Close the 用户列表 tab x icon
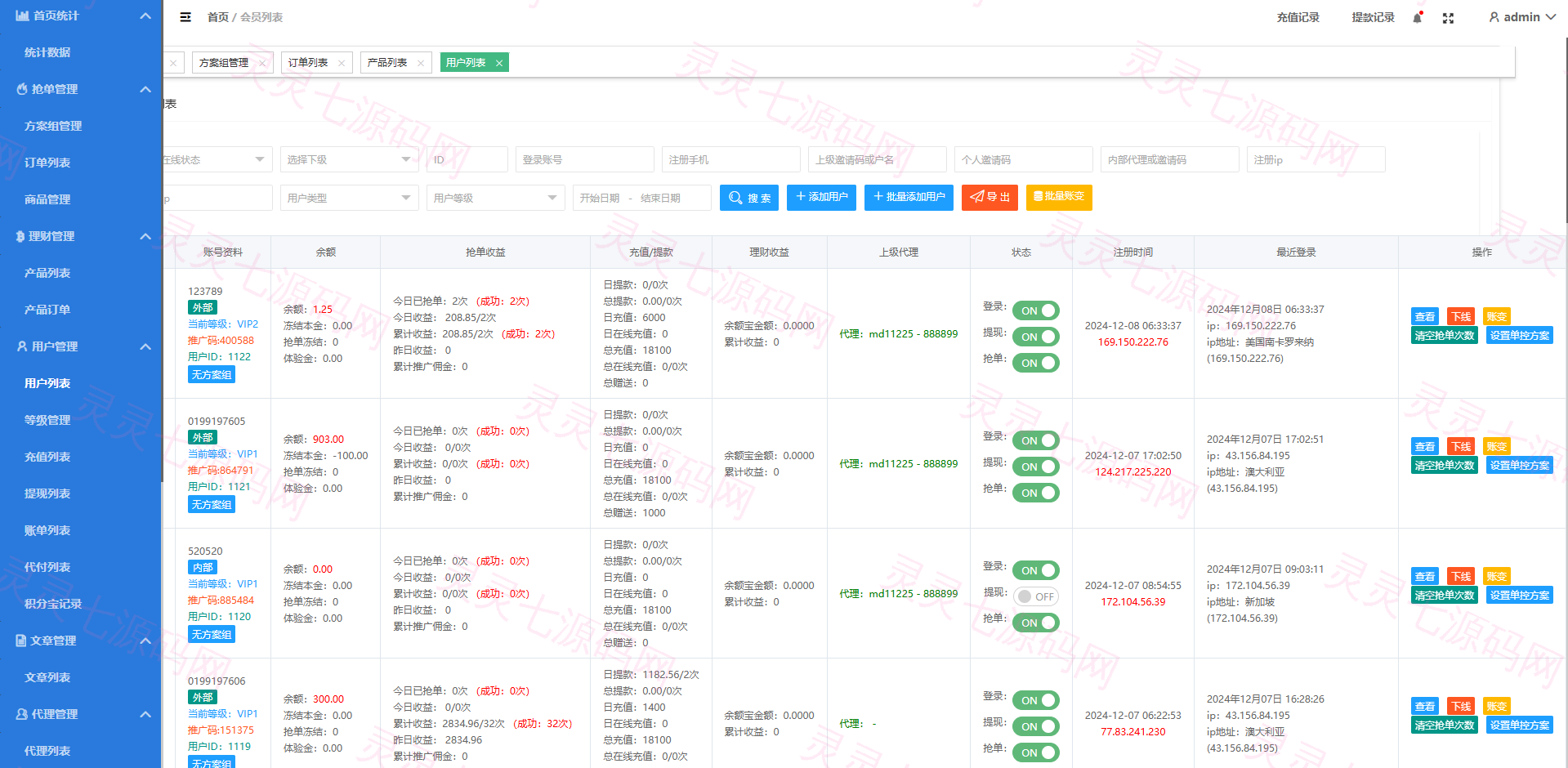This screenshot has width=1568, height=768. 499,63
